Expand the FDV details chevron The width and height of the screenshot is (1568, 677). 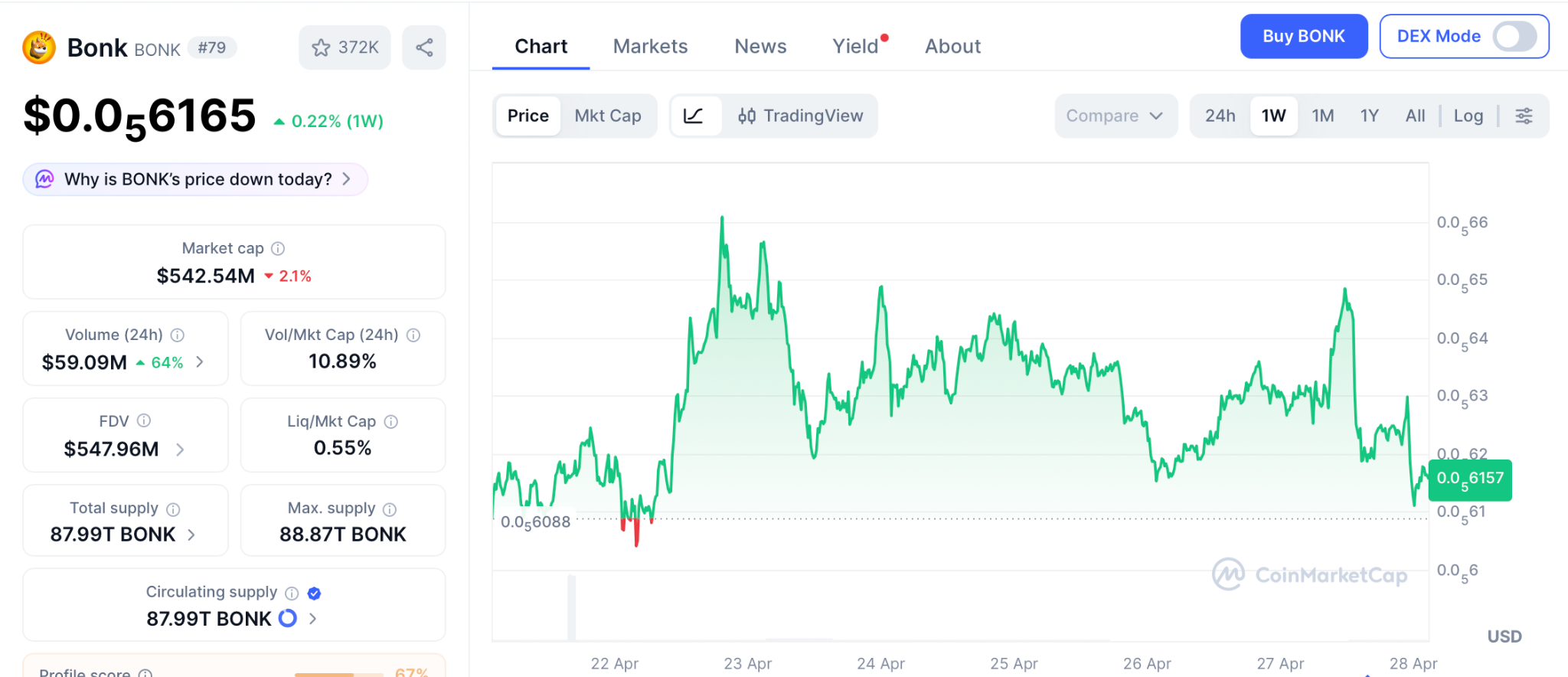(x=180, y=450)
